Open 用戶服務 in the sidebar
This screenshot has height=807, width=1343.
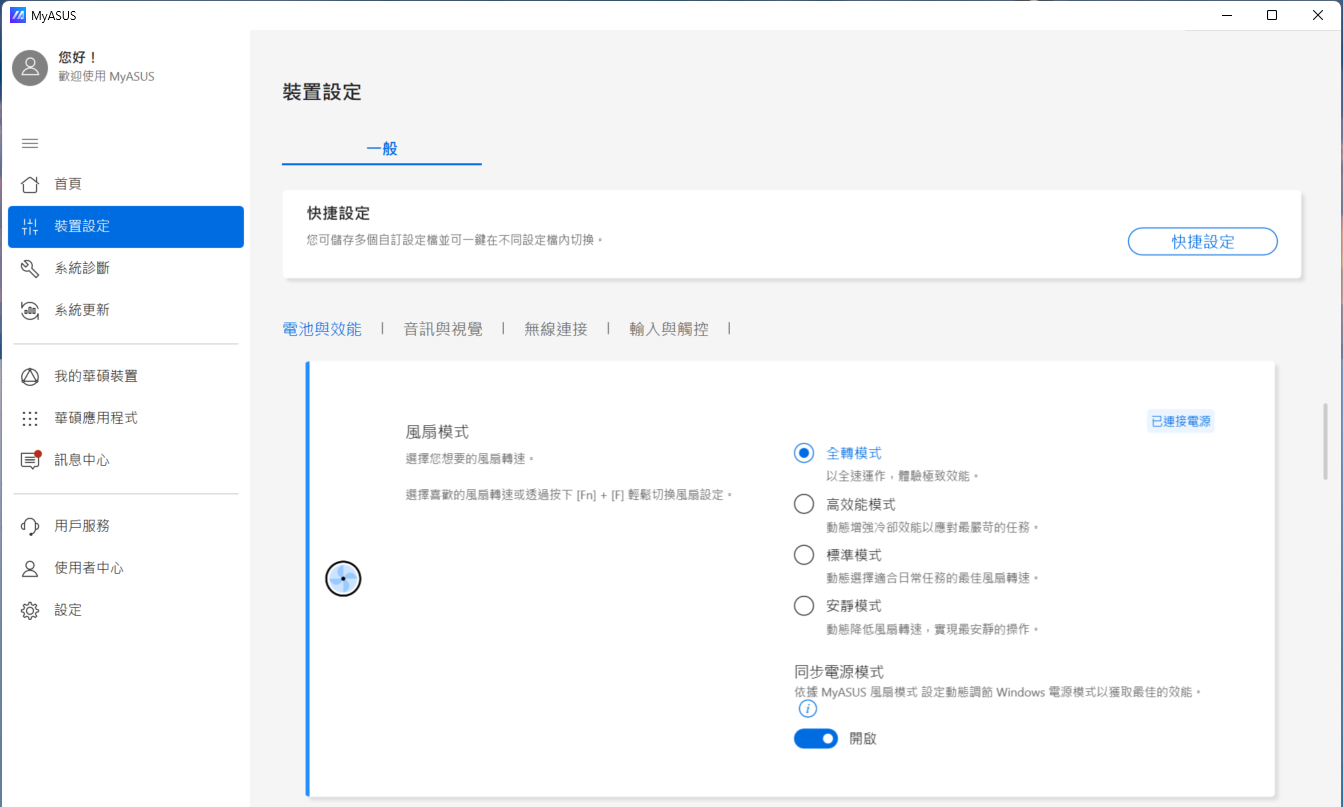(x=126, y=526)
